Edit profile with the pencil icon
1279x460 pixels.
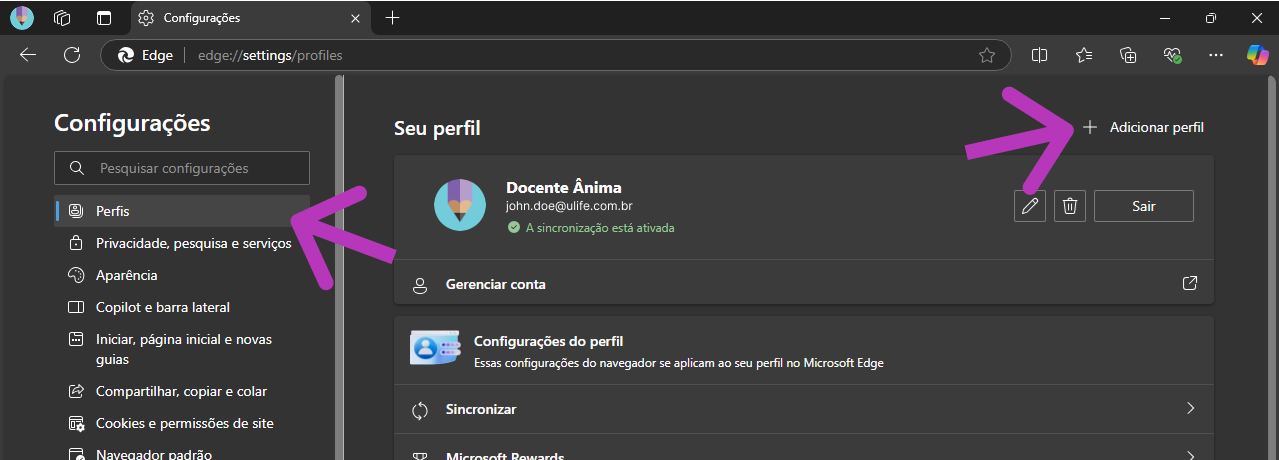tap(1030, 206)
